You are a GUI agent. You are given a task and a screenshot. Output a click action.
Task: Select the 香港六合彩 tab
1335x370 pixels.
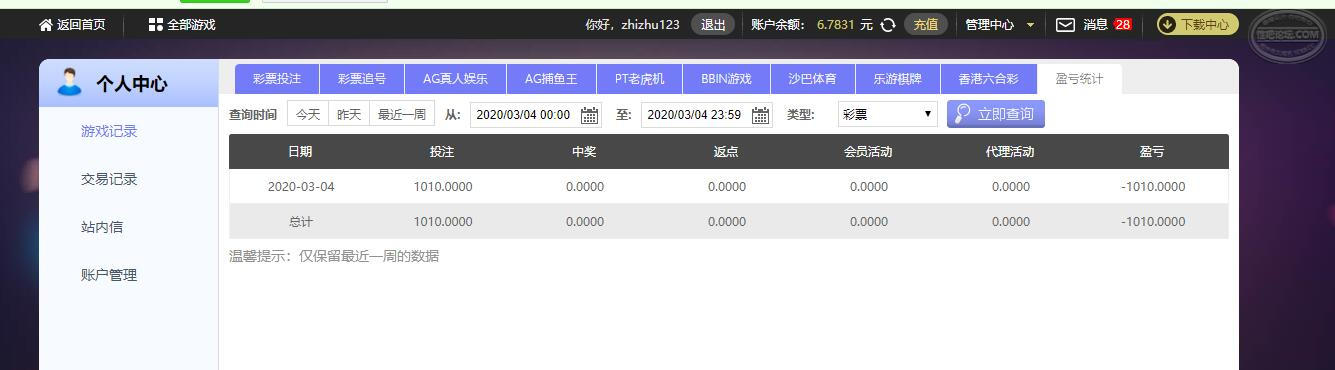[988, 79]
